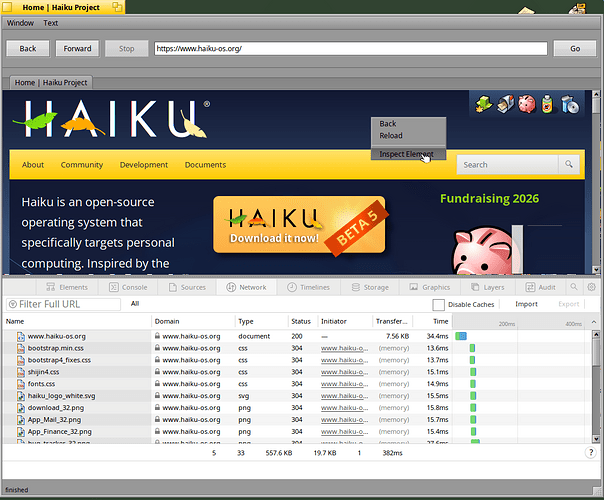This screenshot has width=604, height=500.
Task: Open the Development navigation link
Action: pyautogui.click(x=144, y=165)
